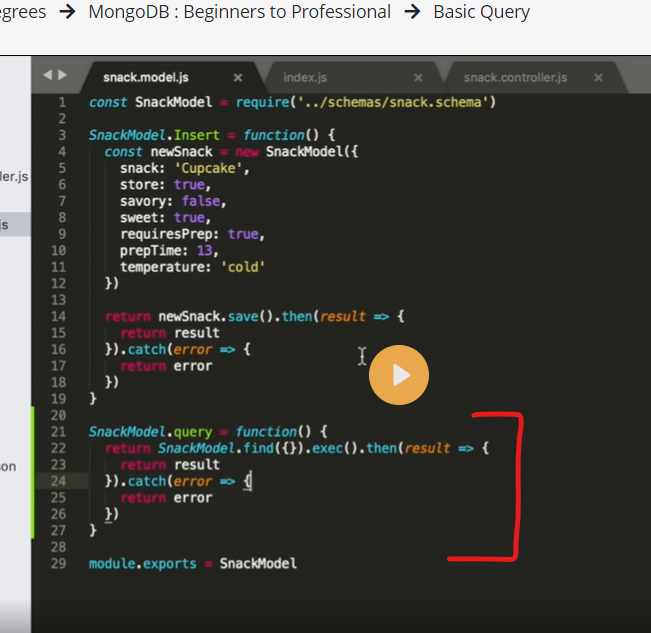Click line number 1 in the gutter
The height and width of the screenshot is (633, 651).
62,102
